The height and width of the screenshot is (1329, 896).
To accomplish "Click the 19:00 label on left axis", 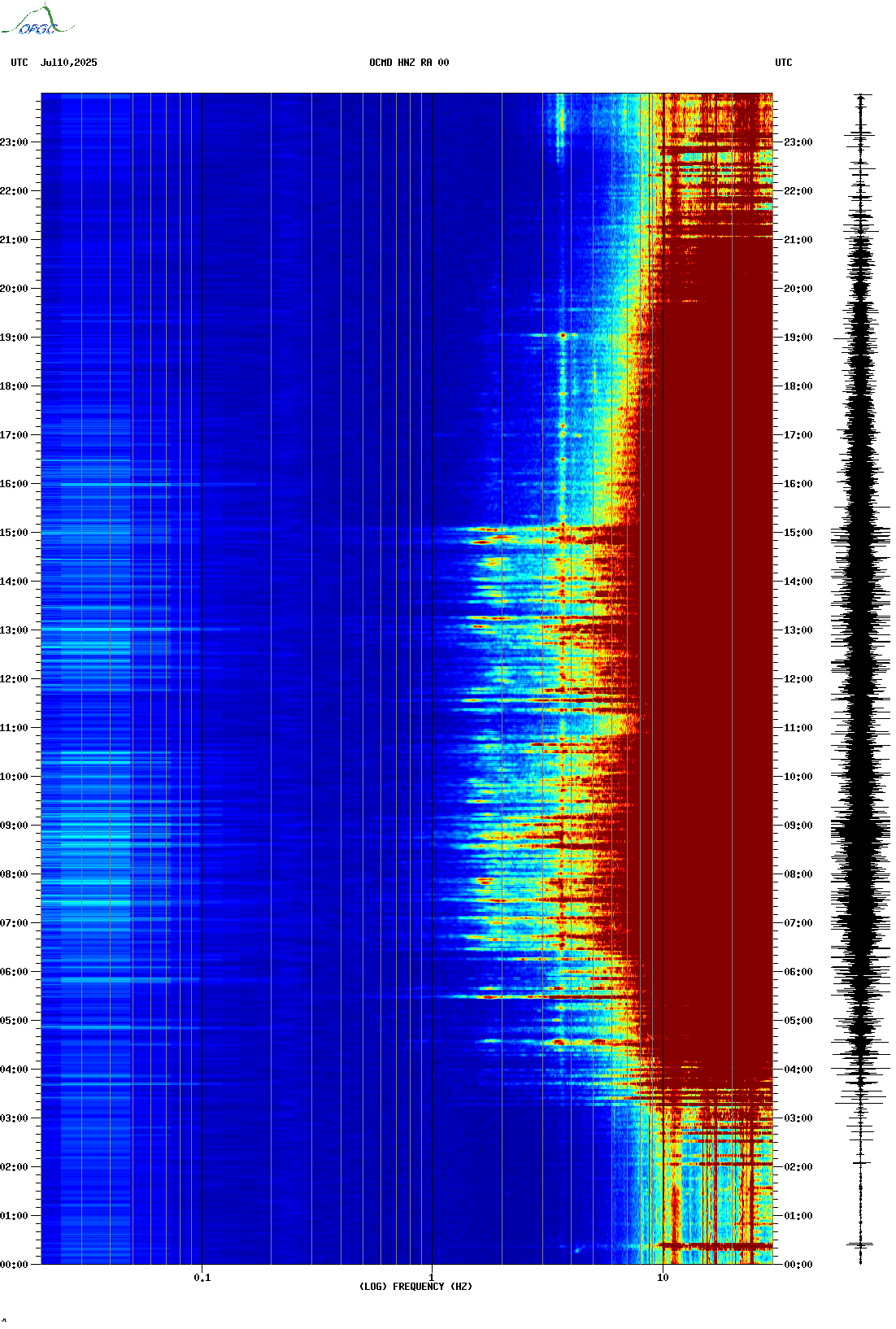I will (x=14, y=338).
